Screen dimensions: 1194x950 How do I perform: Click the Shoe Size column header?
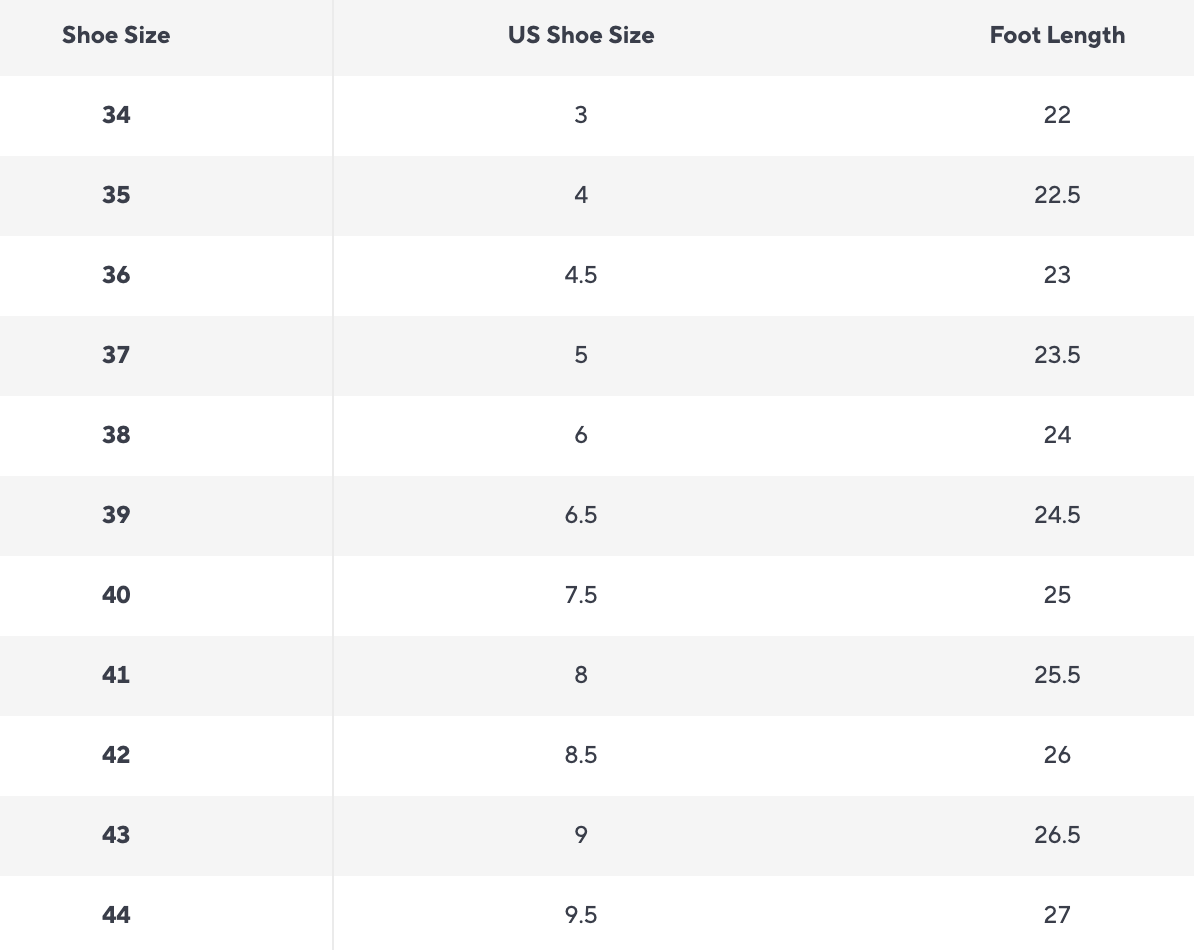pyautogui.click(x=116, y=36)
